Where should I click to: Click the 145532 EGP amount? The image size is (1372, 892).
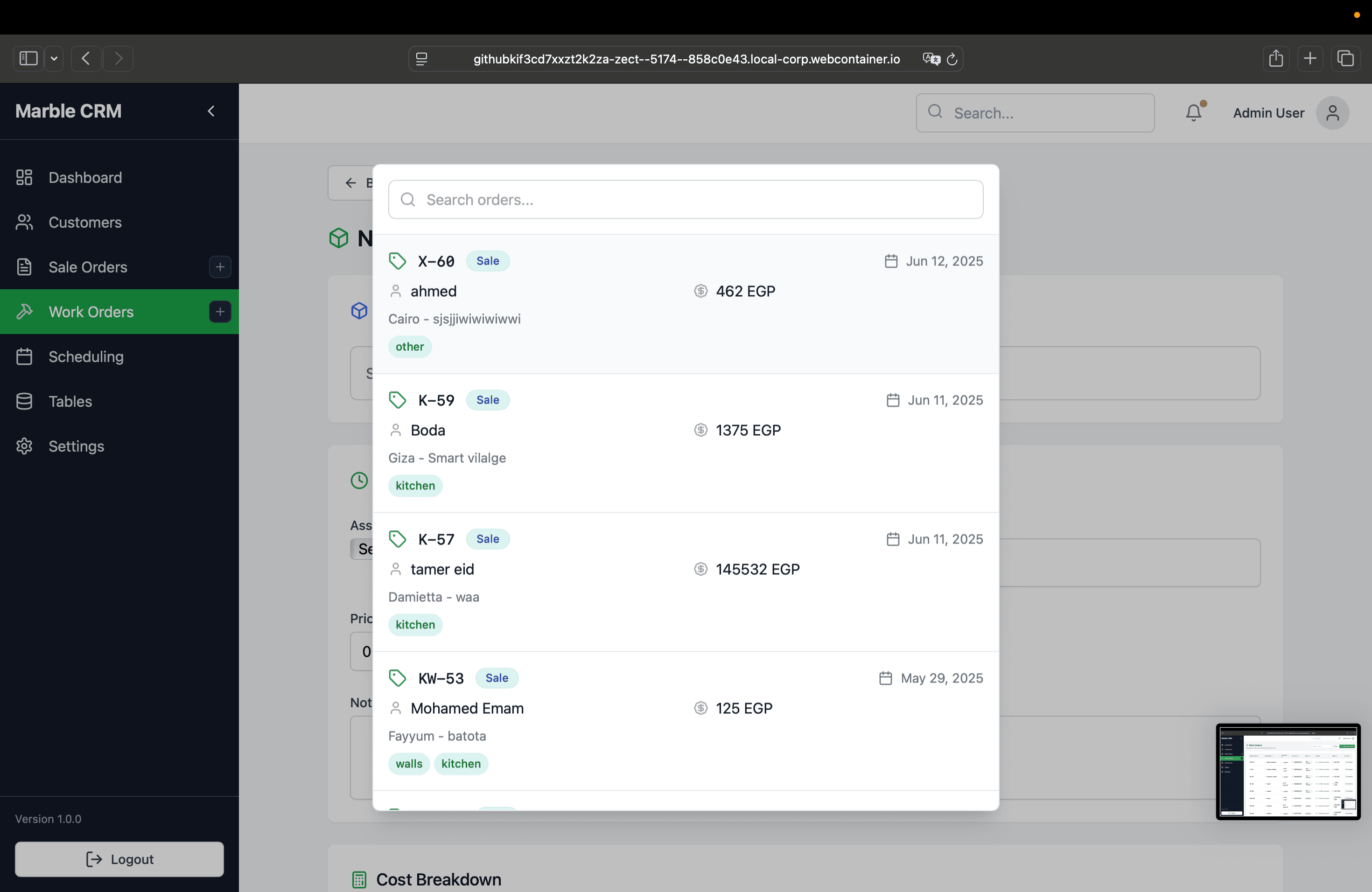(x=757, y=569)
